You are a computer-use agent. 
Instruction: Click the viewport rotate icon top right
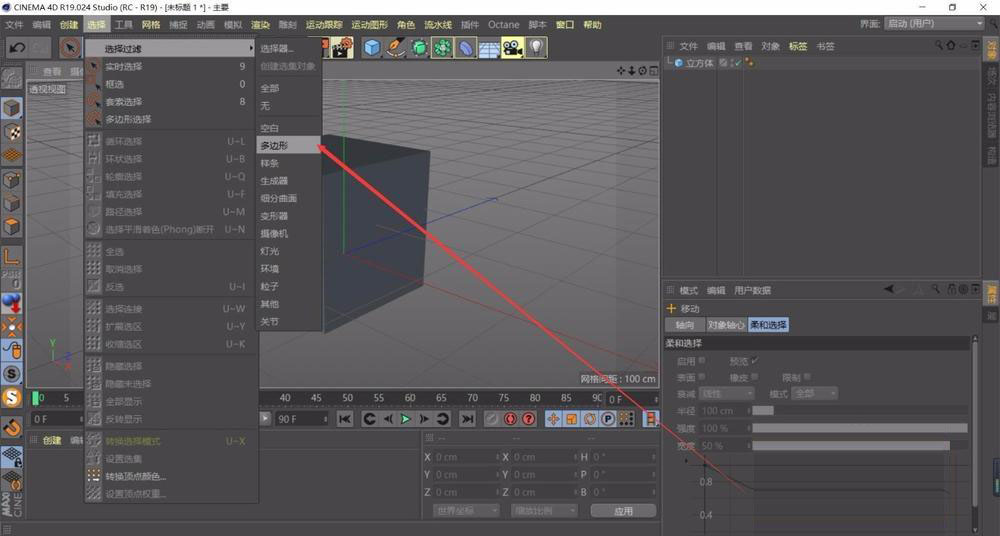642,71
